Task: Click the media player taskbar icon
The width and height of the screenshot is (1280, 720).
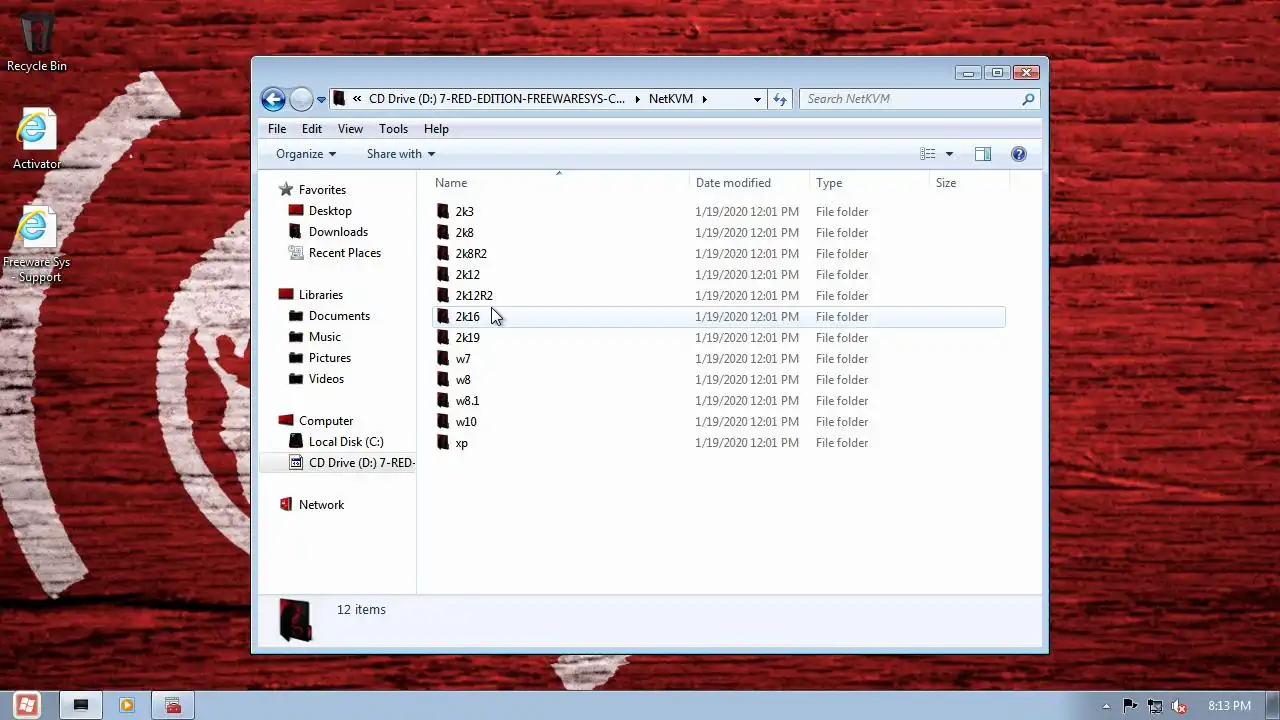Action: click(x=127, y=705)
